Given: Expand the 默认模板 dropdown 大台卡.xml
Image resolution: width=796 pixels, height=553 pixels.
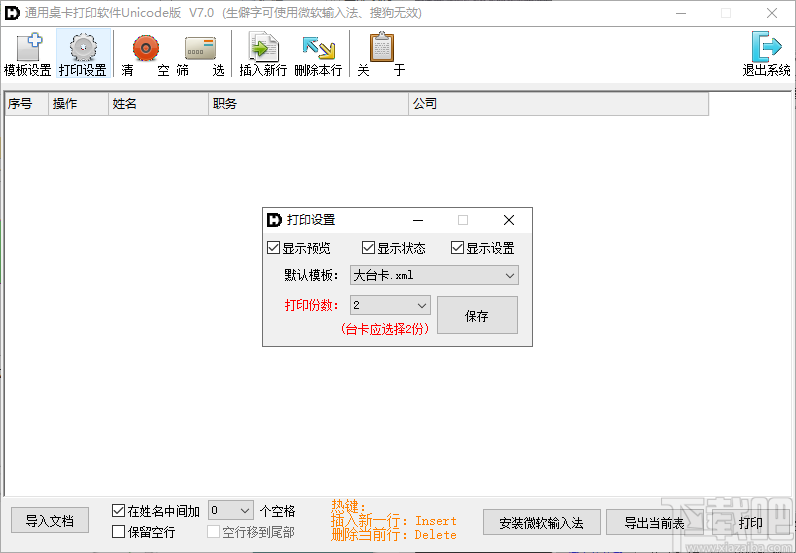Looking at the screenshot, I should point(435,276).
